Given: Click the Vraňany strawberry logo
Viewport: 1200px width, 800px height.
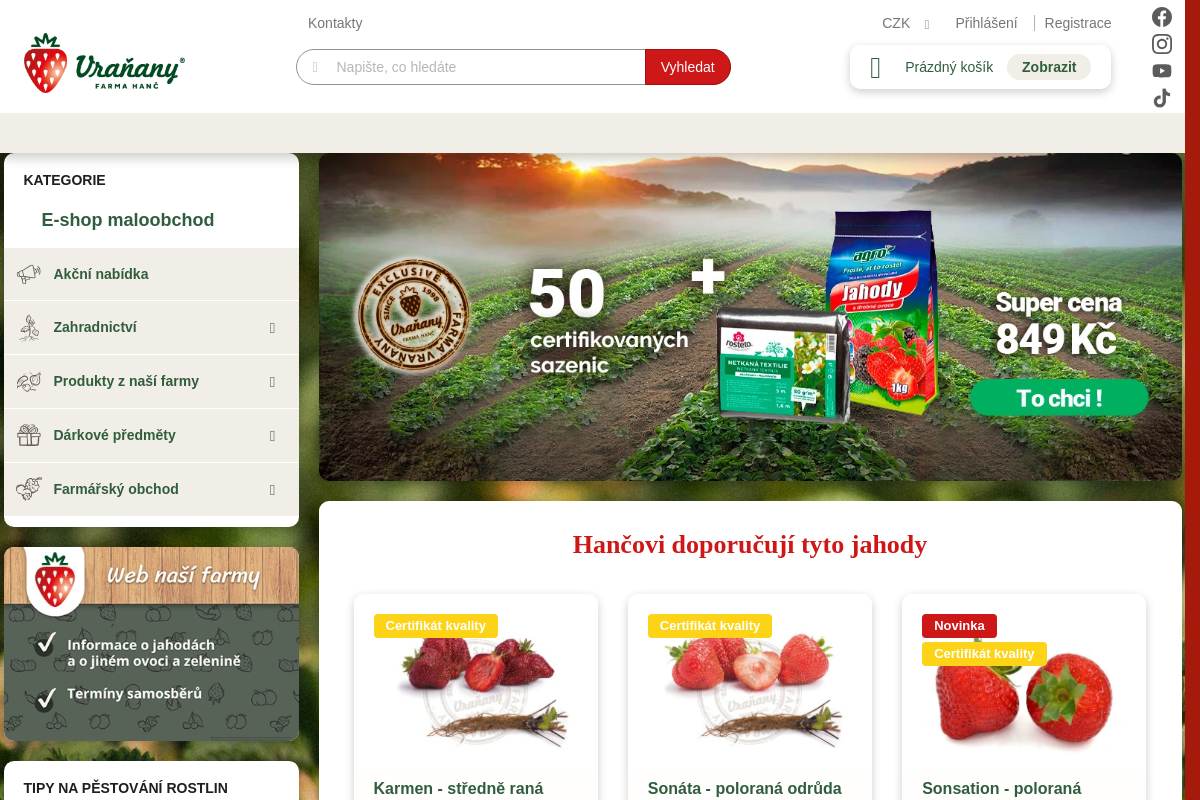Looking at the screenshot, I should pos(104,63).
